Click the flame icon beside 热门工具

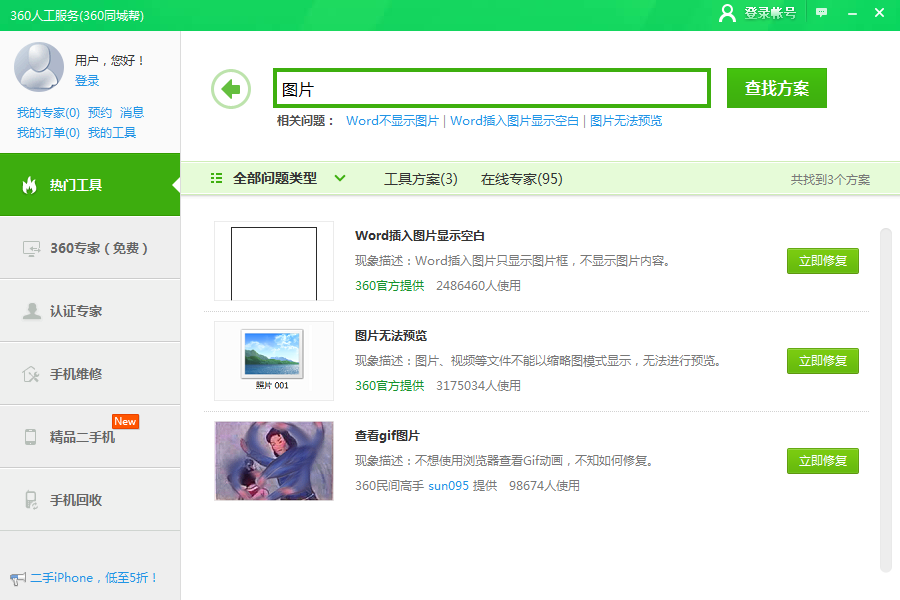point(29,185)
